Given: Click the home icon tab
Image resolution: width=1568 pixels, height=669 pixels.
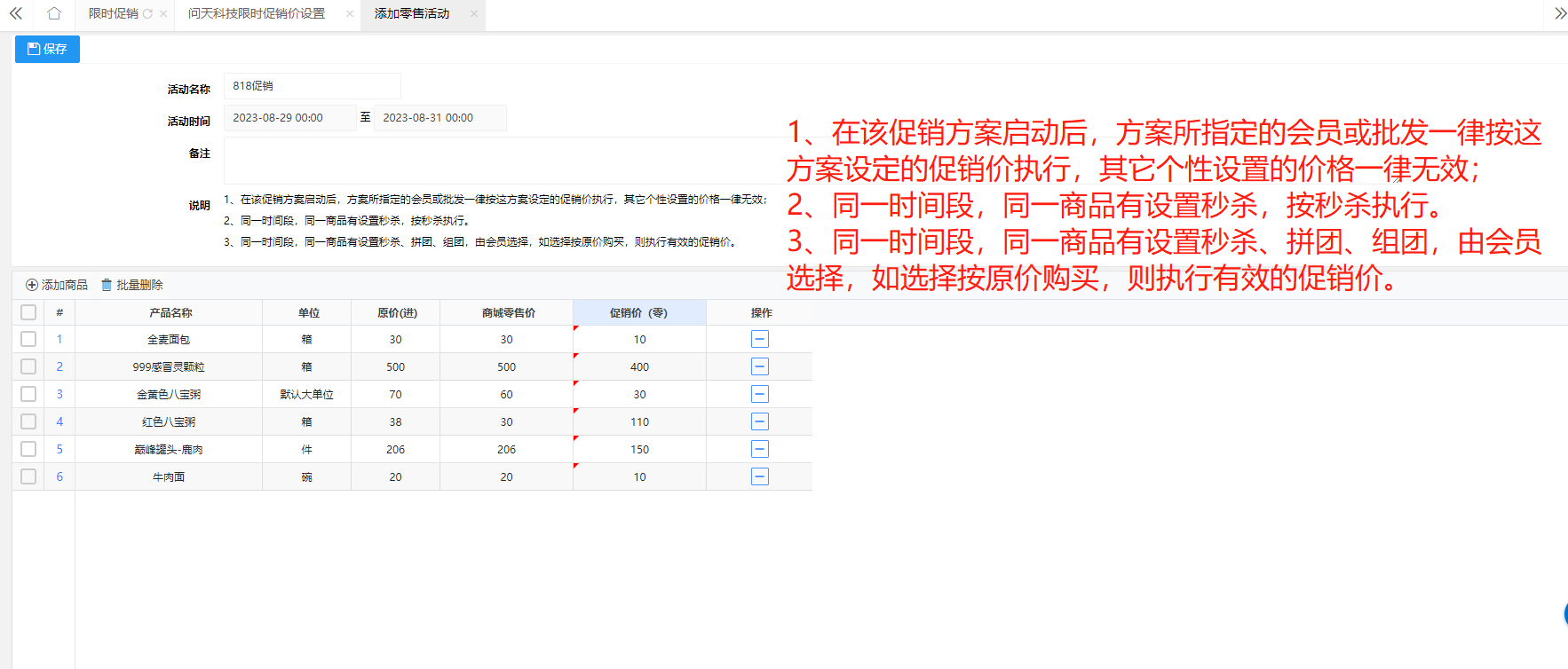Looking at the screenshot, I should click(54, 13).
